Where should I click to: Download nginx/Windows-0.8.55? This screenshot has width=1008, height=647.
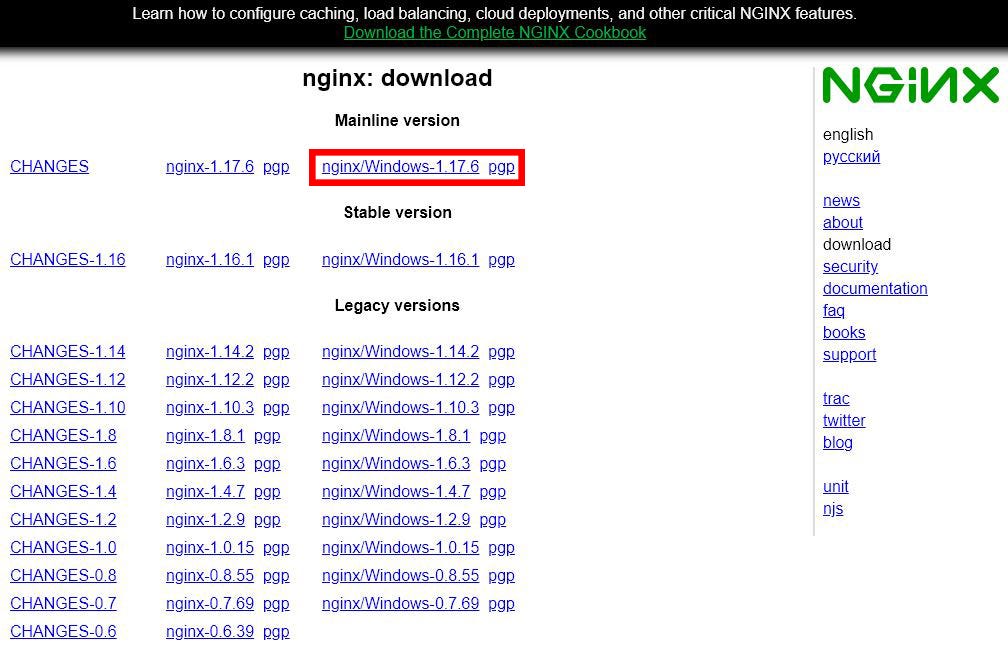click(x=400, y=575)
